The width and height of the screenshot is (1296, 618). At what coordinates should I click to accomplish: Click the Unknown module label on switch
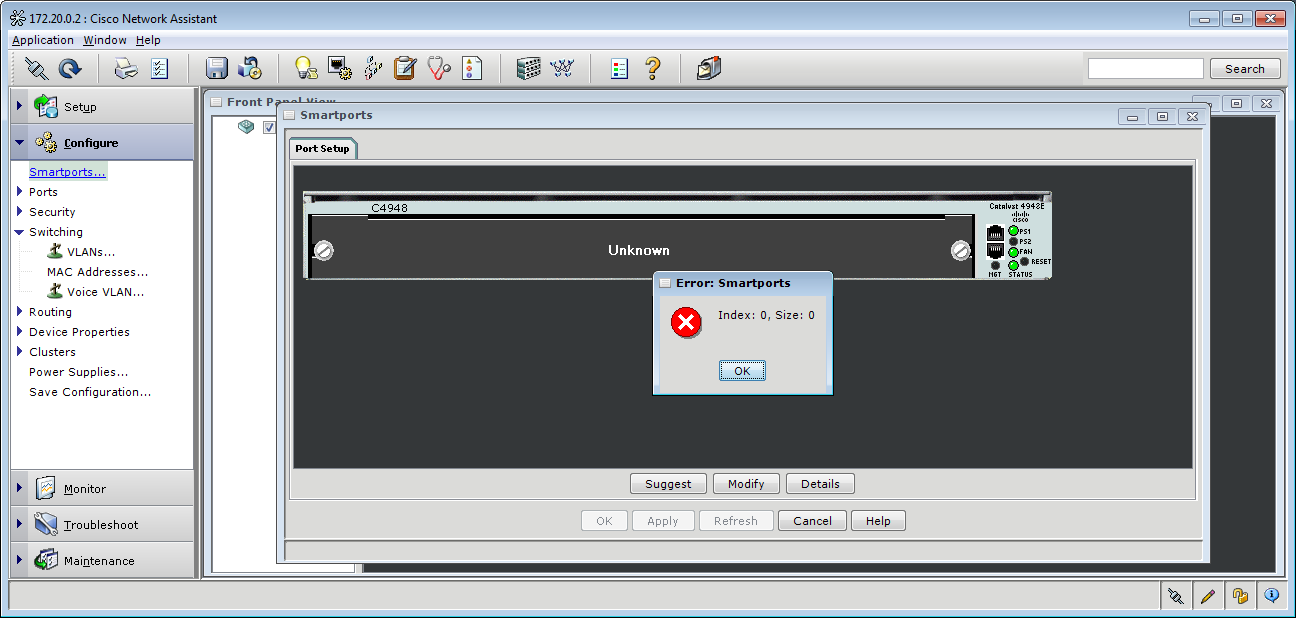coord(639,250)
